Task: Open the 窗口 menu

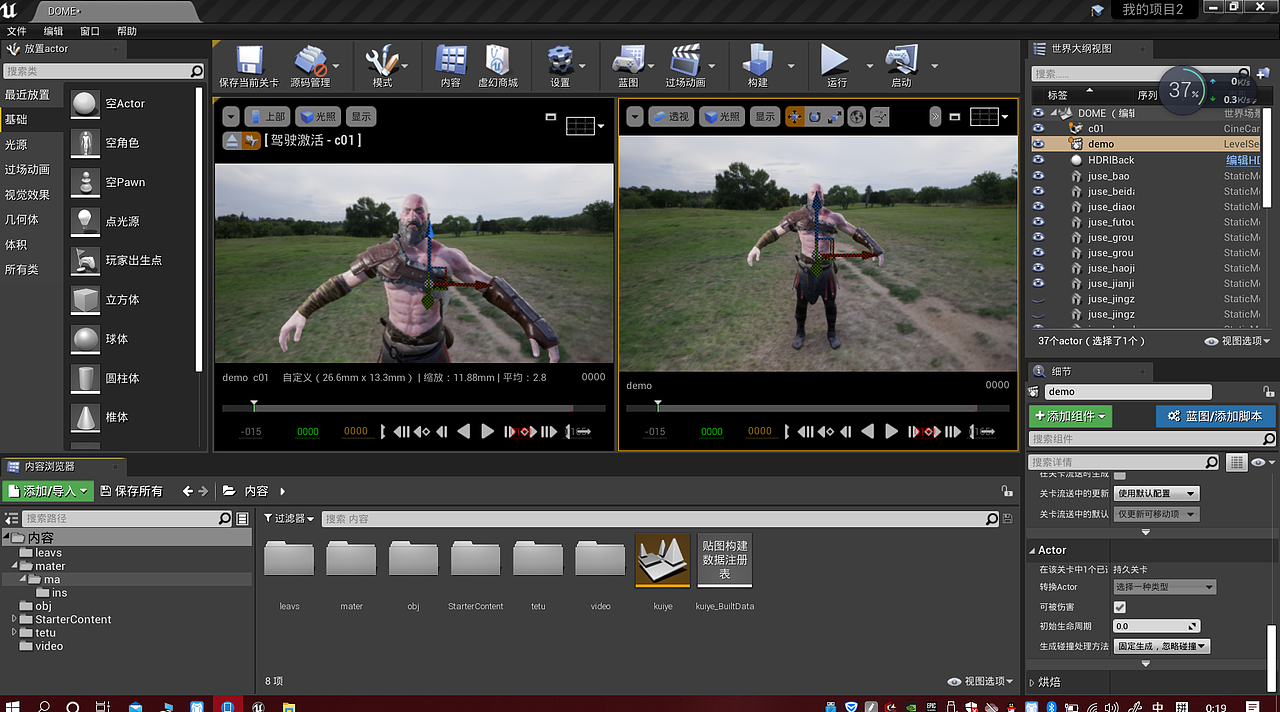Action: pos(90,31)
